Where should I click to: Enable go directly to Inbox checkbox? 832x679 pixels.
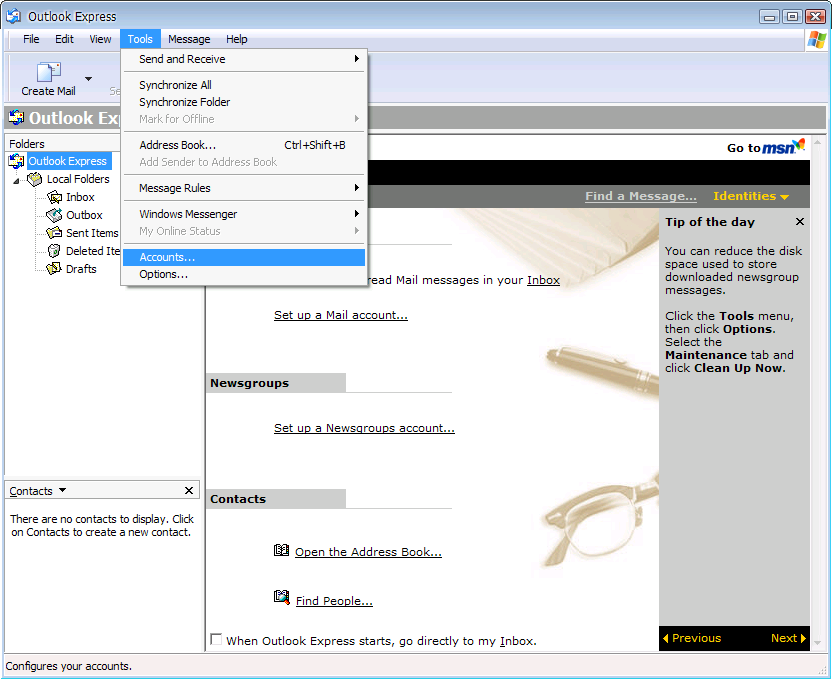click(216, 640)
